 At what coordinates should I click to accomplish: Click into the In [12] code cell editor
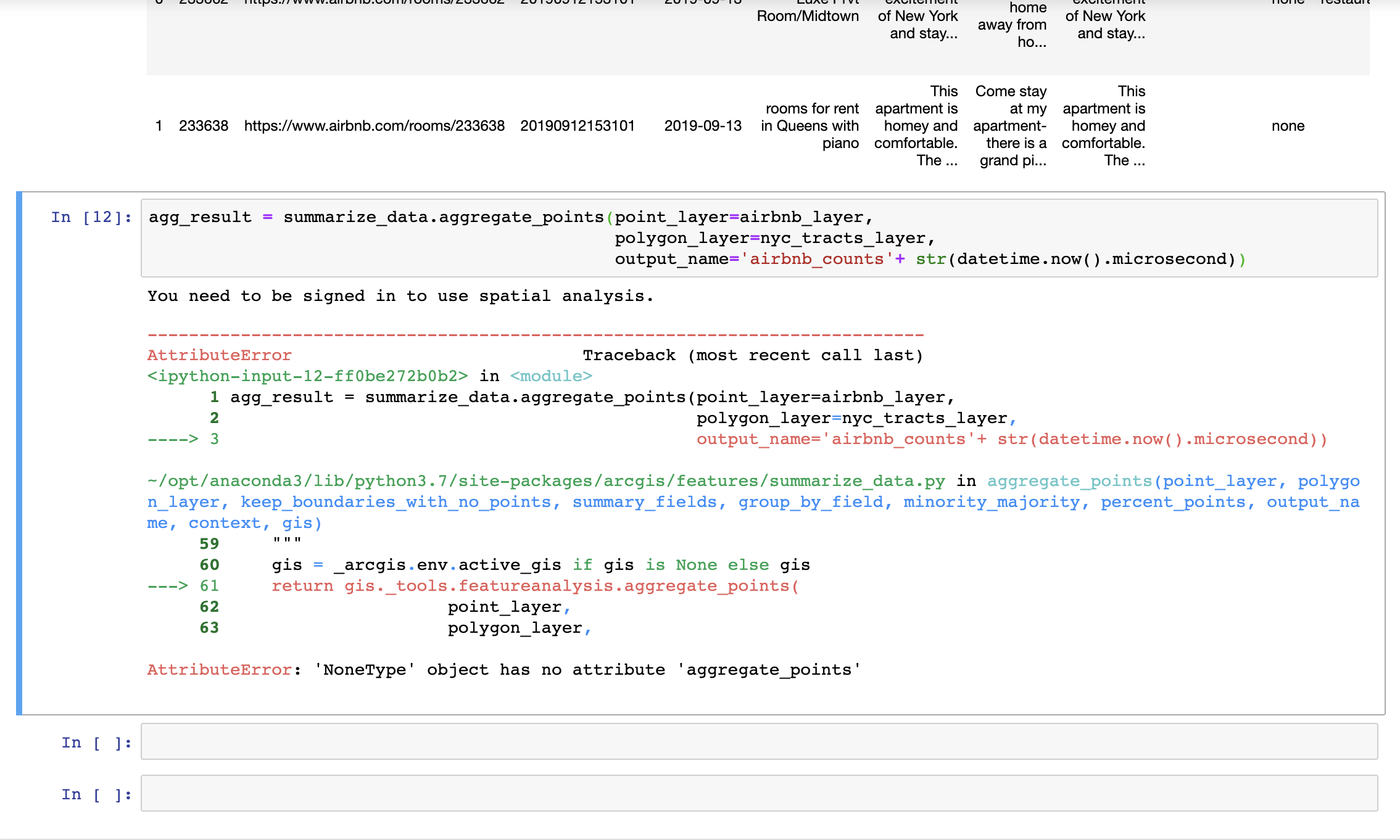pos(759,238)
